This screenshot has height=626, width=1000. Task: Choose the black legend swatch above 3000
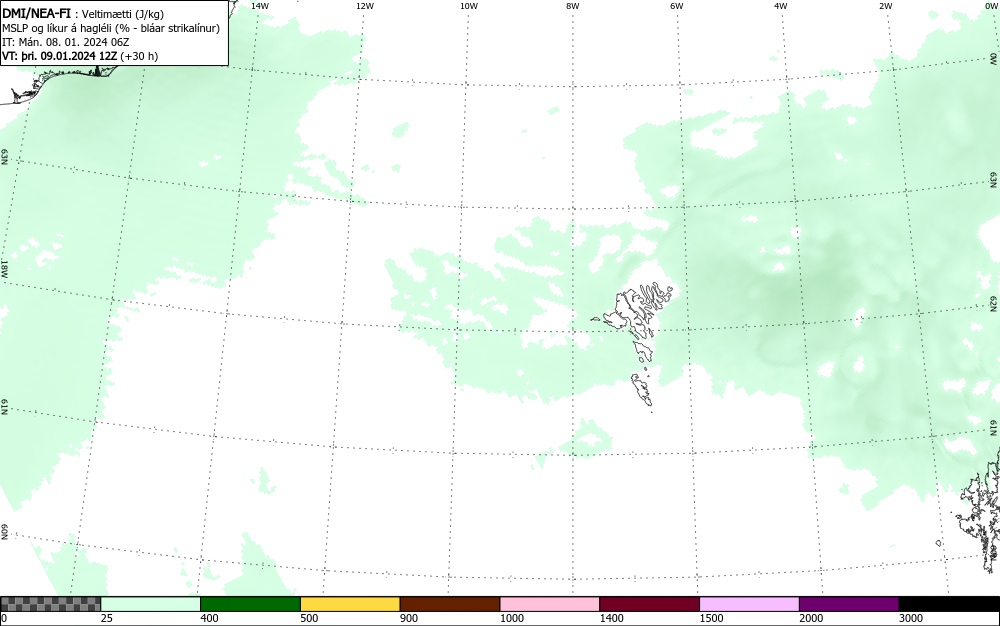point(949,604)
